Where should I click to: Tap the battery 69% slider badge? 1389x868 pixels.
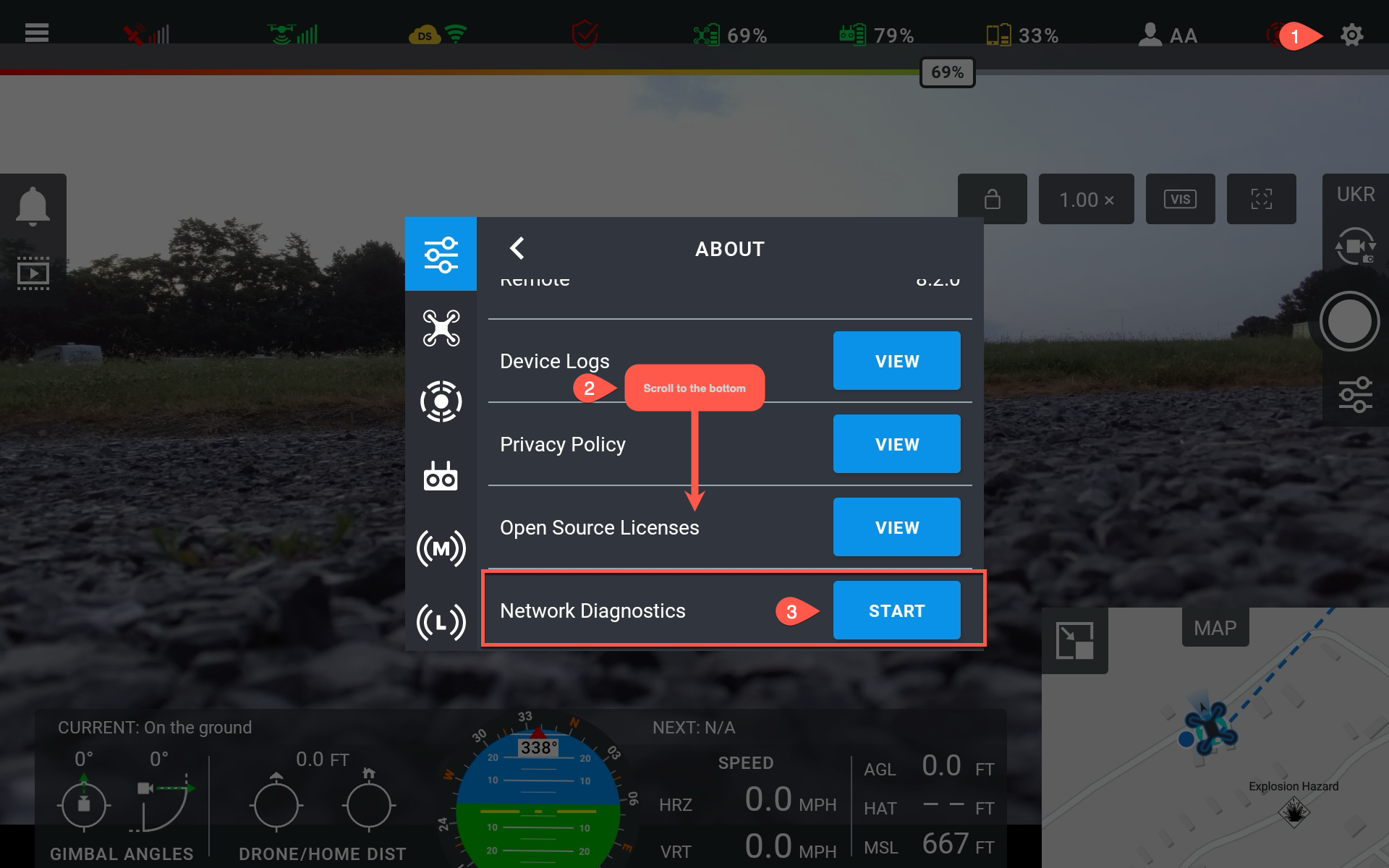[947, 72]
